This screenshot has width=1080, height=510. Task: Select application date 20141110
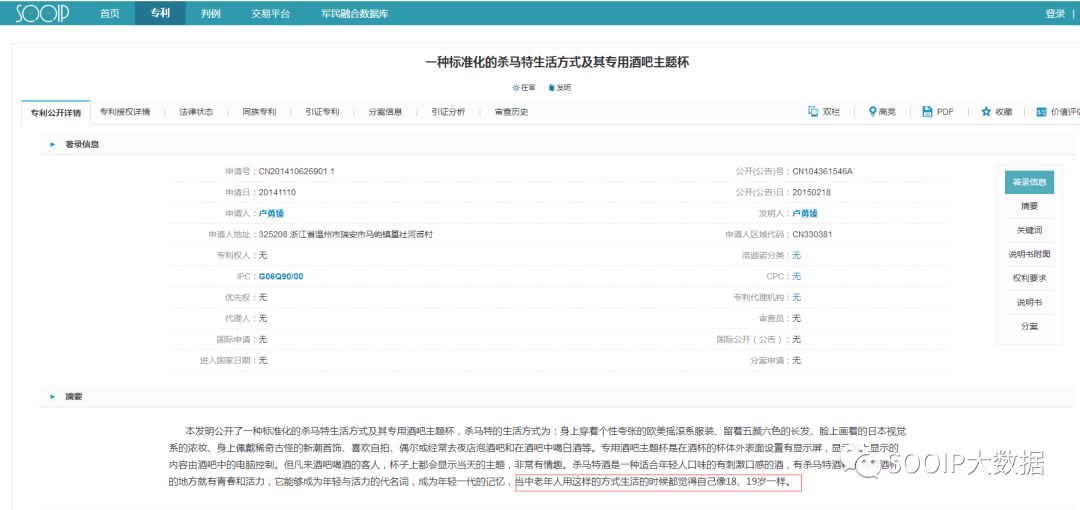tap(277, 192)
